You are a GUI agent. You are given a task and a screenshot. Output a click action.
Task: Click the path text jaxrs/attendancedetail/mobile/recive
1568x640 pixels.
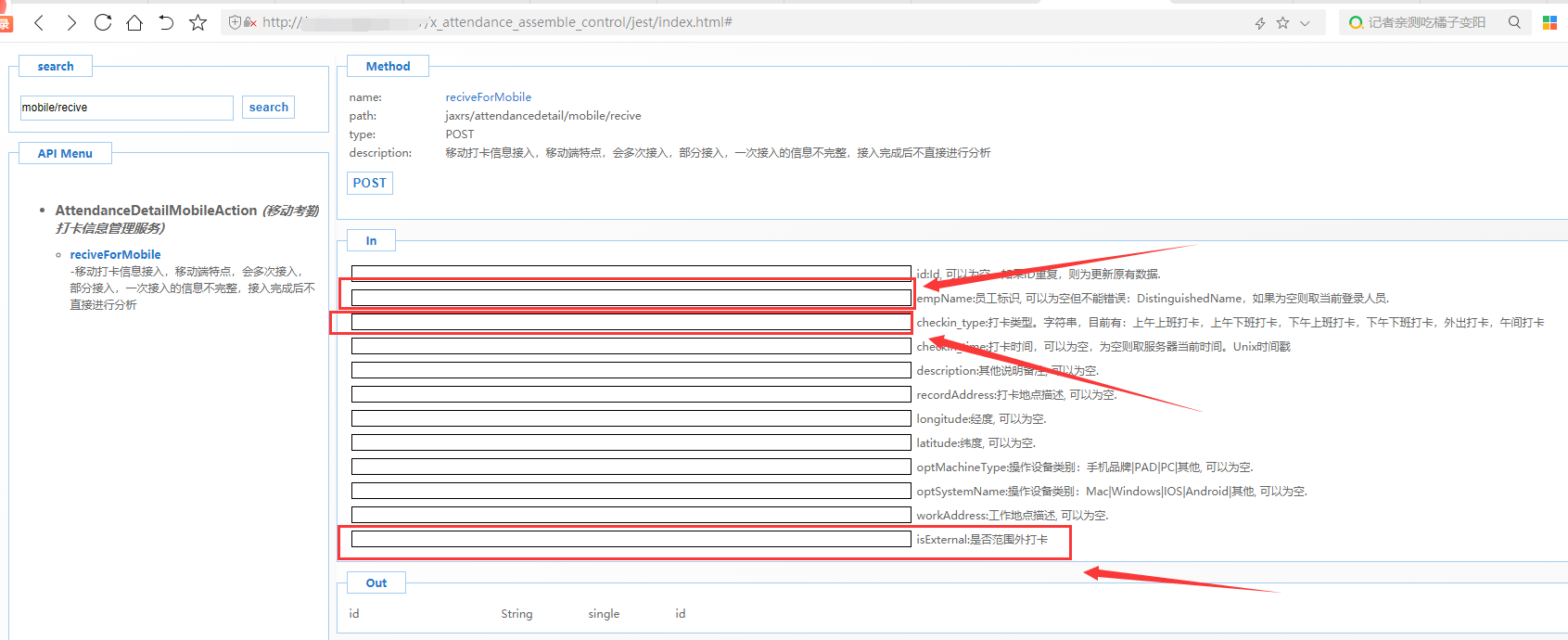coord(543,116)
